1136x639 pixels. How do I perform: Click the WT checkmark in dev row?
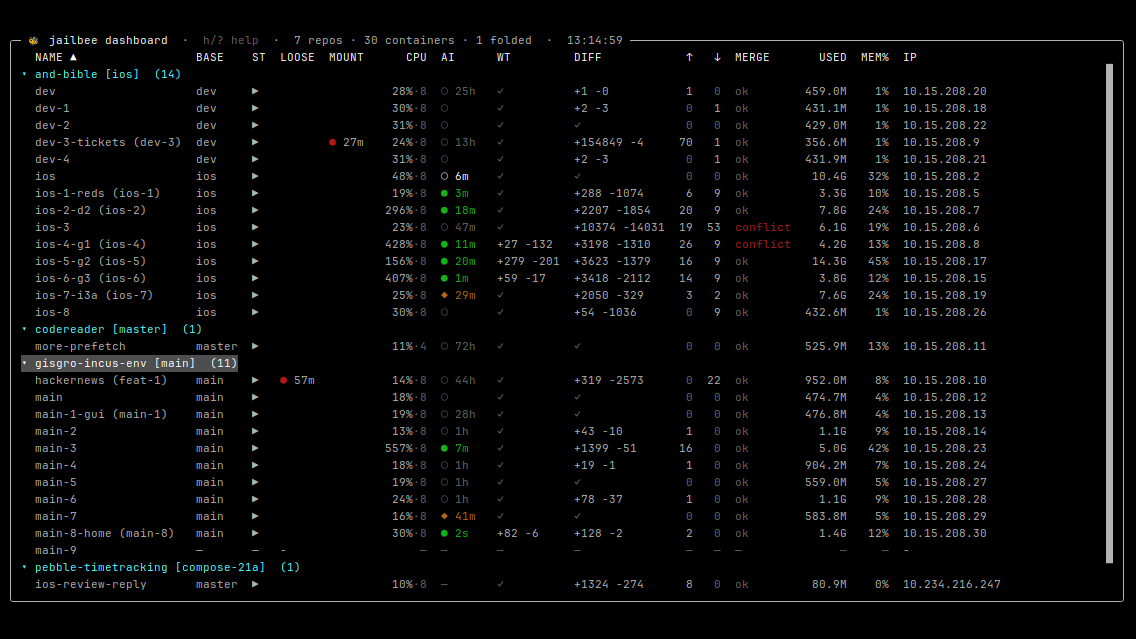coord(501,91)
